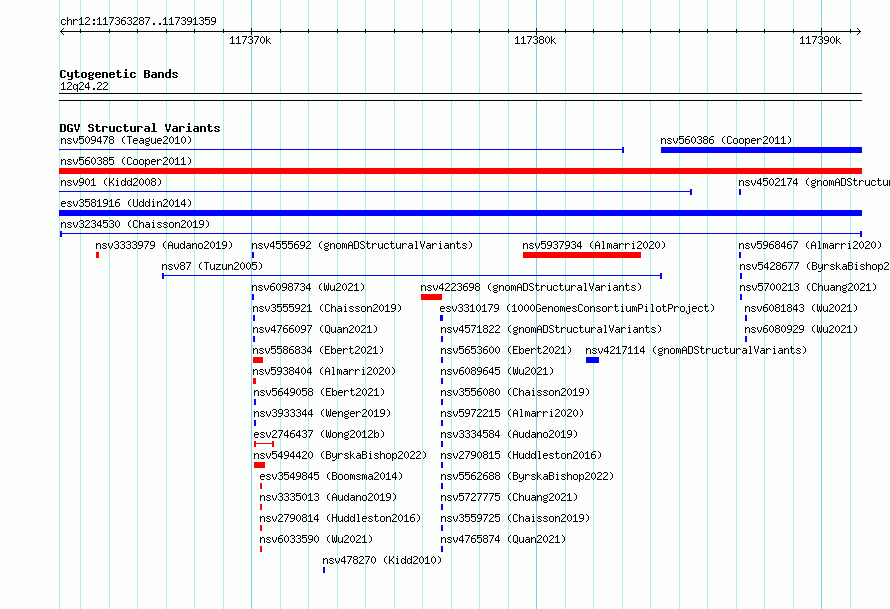Click nsv6098734 (Wu2021) label

(x=308, y=287)
